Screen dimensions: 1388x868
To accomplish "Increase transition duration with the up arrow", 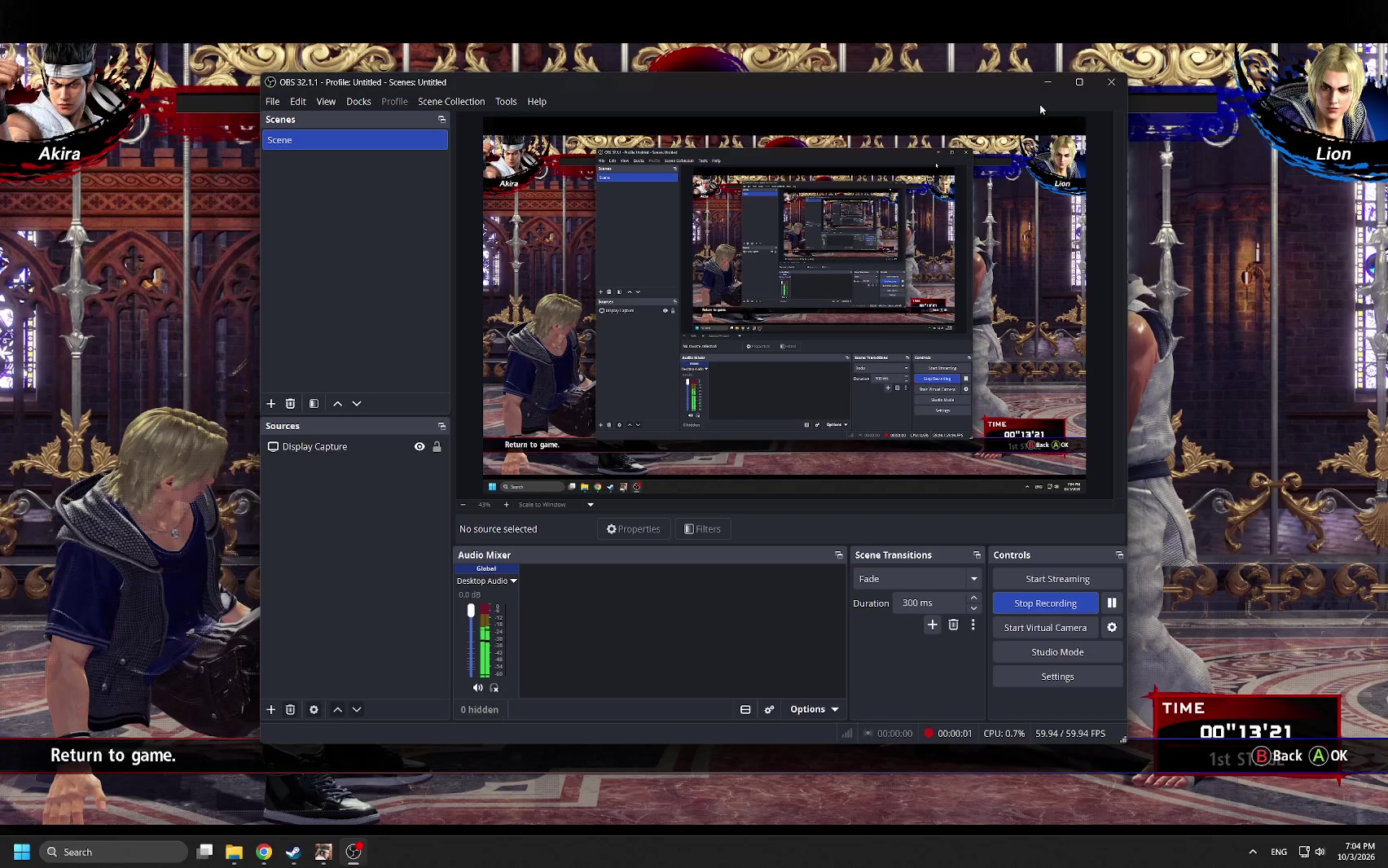I will point(973,598).
